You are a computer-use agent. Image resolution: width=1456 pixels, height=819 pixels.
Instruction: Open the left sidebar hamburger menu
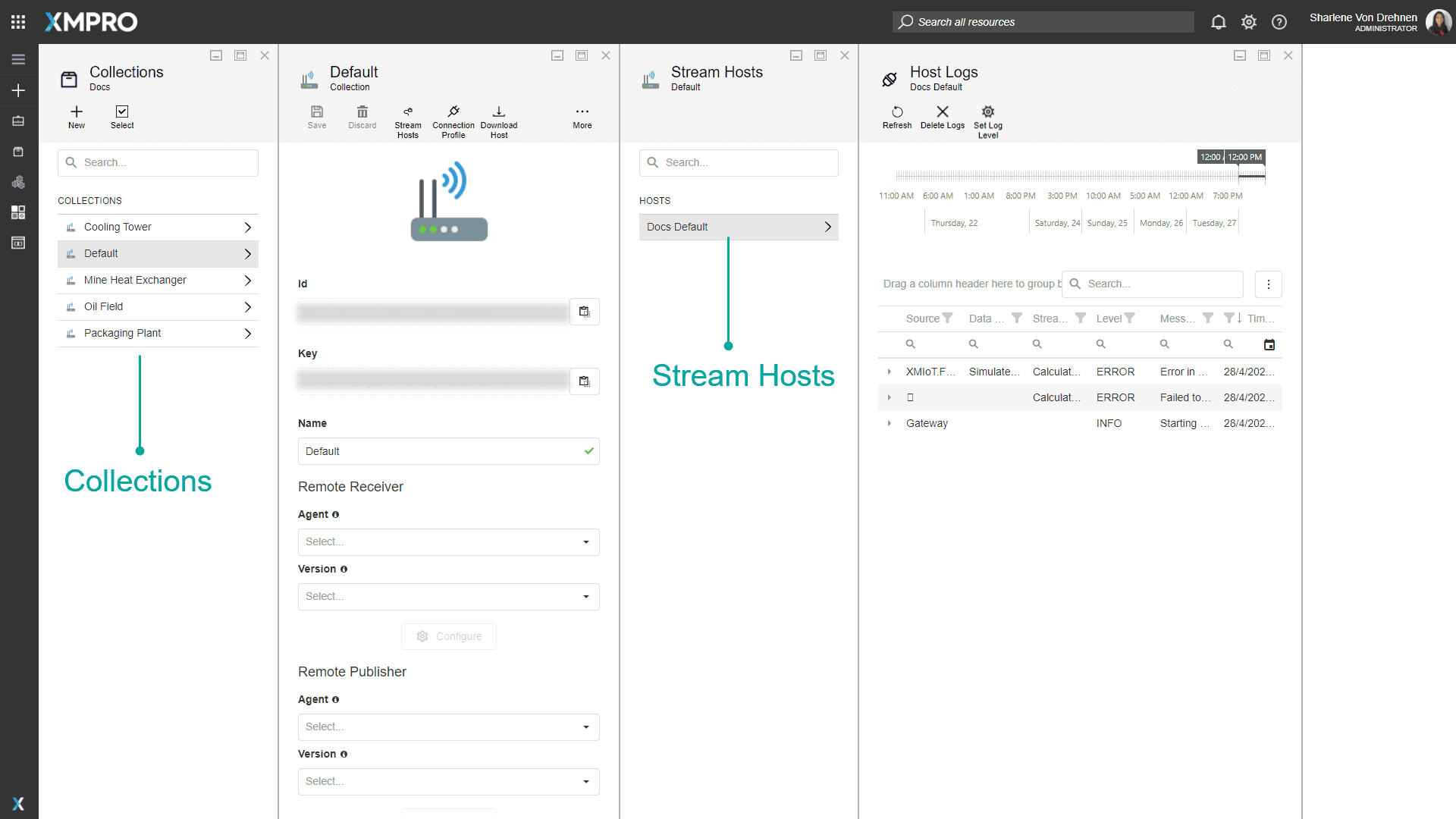pyautogui.click(x=18, y=59)
